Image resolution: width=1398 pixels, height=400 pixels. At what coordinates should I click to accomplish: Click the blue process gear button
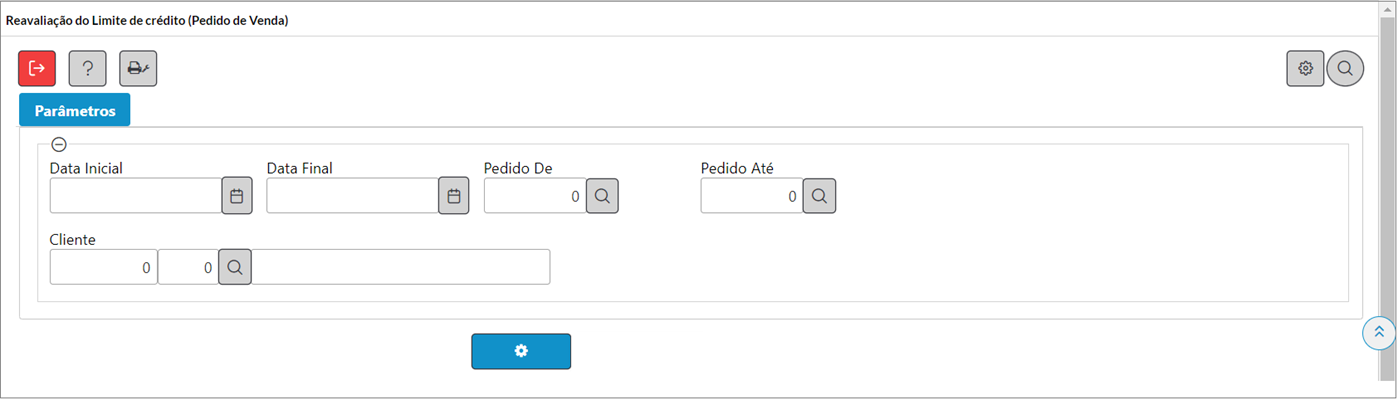pos(521,351)
